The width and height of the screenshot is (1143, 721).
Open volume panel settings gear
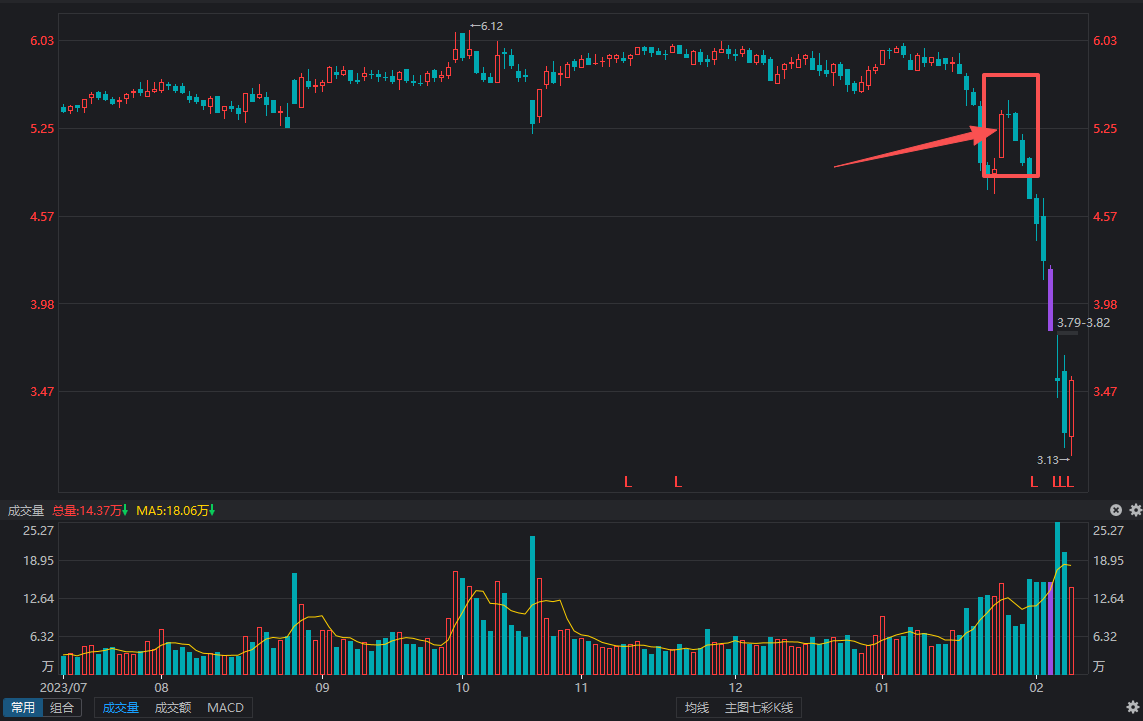click(1135, 510)
